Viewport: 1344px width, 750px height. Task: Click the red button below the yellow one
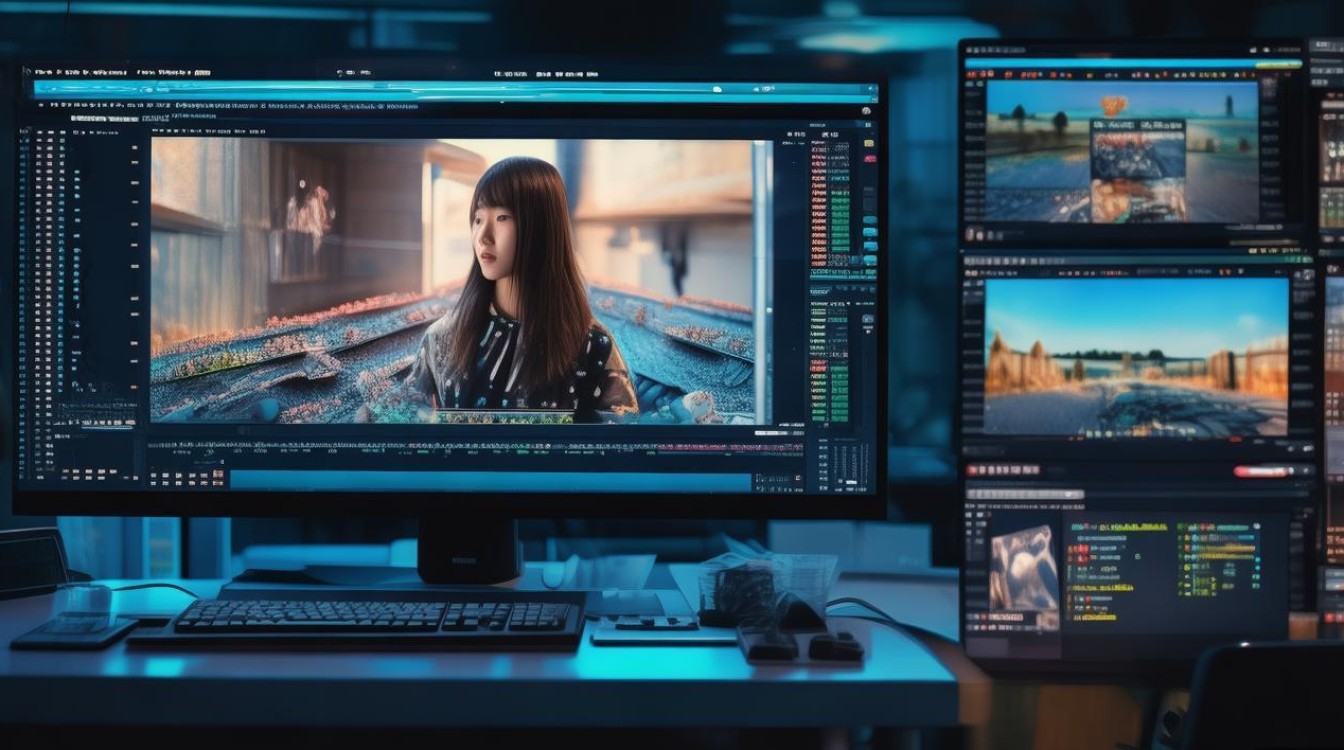click(867, 157)
